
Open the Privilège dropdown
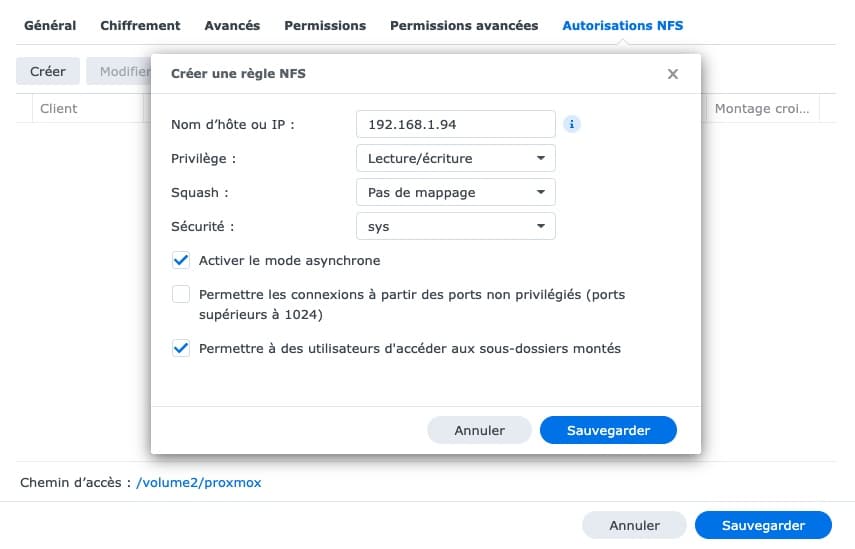click(x=456, y=159)
